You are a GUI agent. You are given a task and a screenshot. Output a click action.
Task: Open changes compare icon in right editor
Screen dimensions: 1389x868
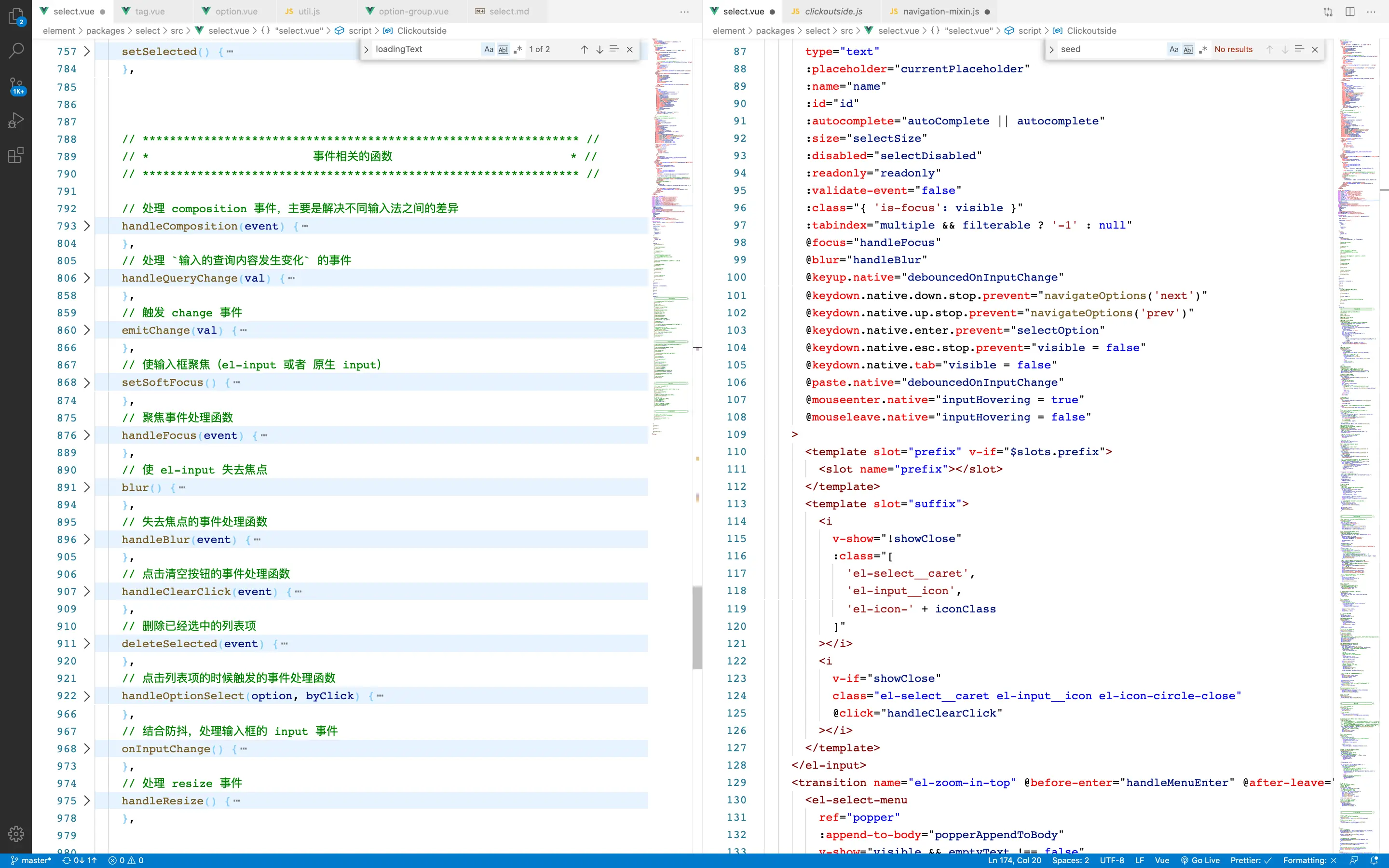(x=1328, y=12)
